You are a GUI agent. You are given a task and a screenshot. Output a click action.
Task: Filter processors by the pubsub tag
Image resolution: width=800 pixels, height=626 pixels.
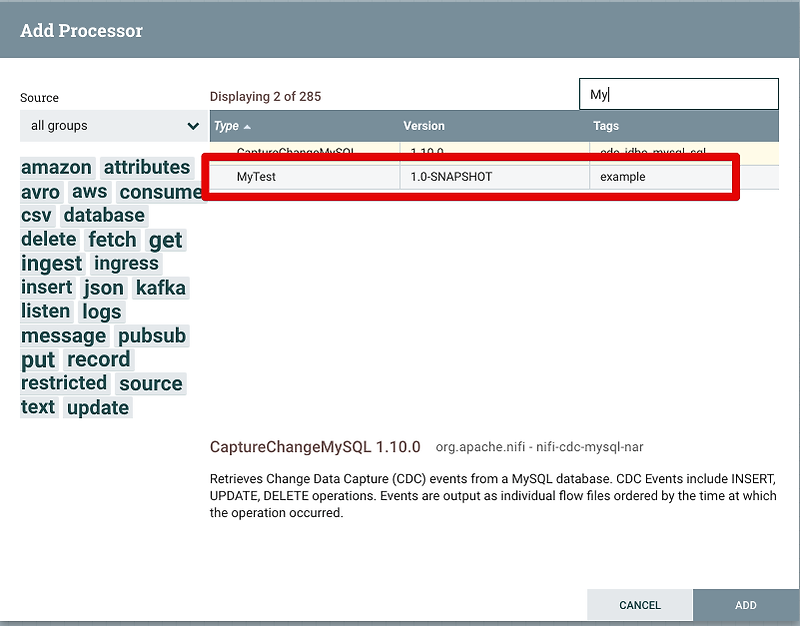pos(152,335)
